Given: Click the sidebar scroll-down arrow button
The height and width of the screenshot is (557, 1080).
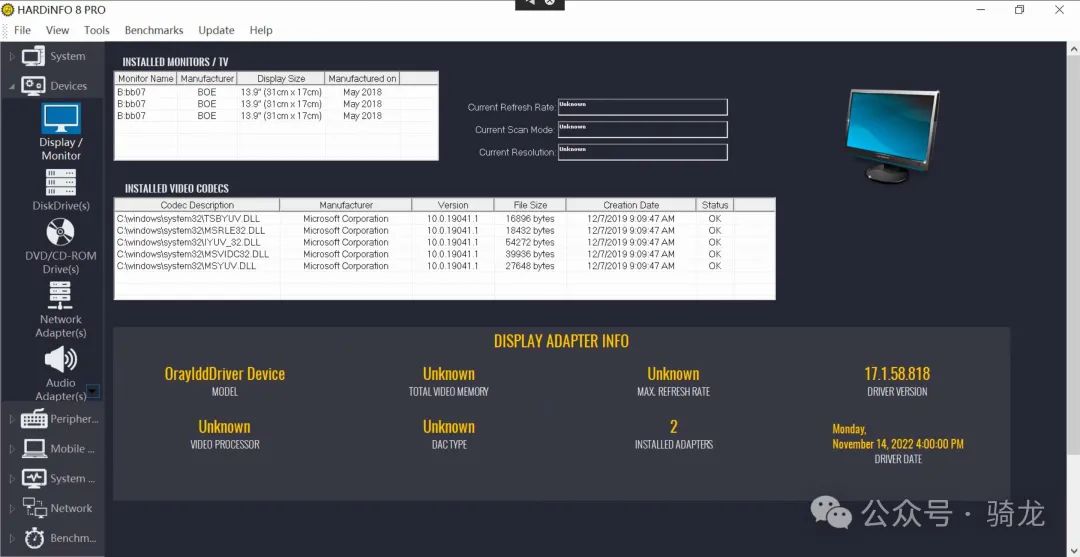Looking at the screenshot, I should coord(94,392).
